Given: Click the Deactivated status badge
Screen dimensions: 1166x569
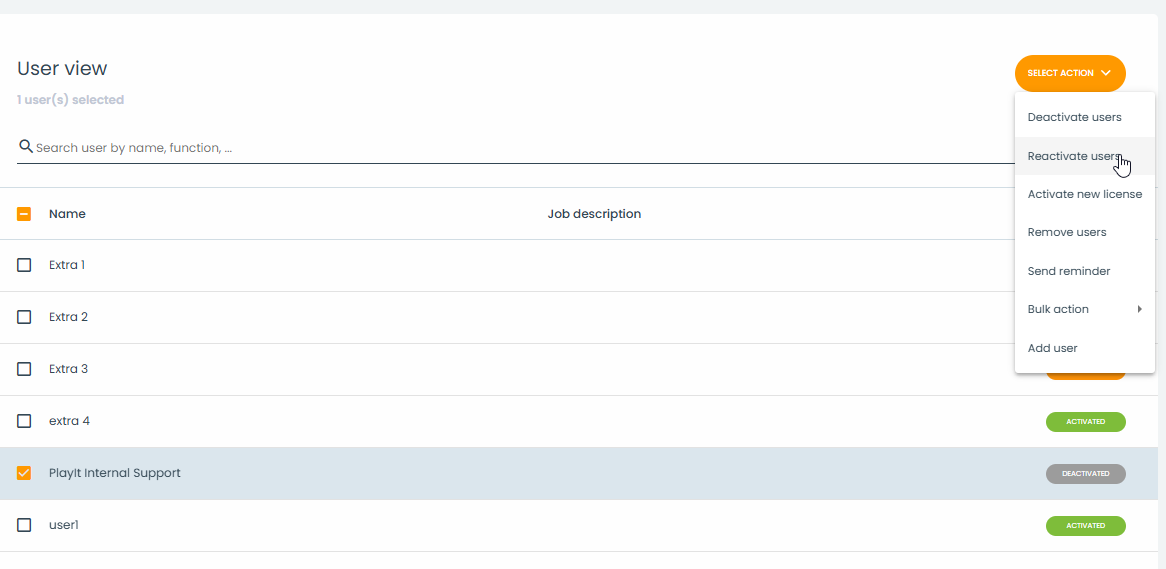Looking at the screenshot, I should point(1085,474).
